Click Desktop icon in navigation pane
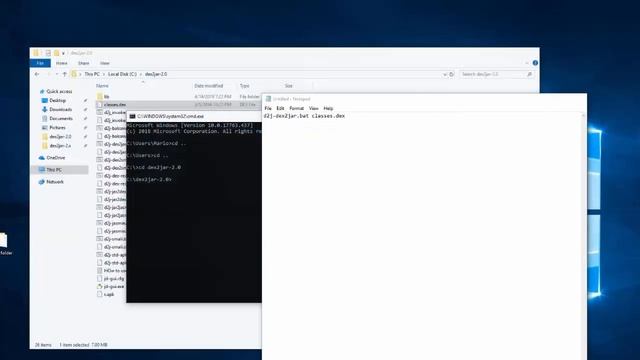The height and width of the screenshot is (360, 640). point(44,100)
